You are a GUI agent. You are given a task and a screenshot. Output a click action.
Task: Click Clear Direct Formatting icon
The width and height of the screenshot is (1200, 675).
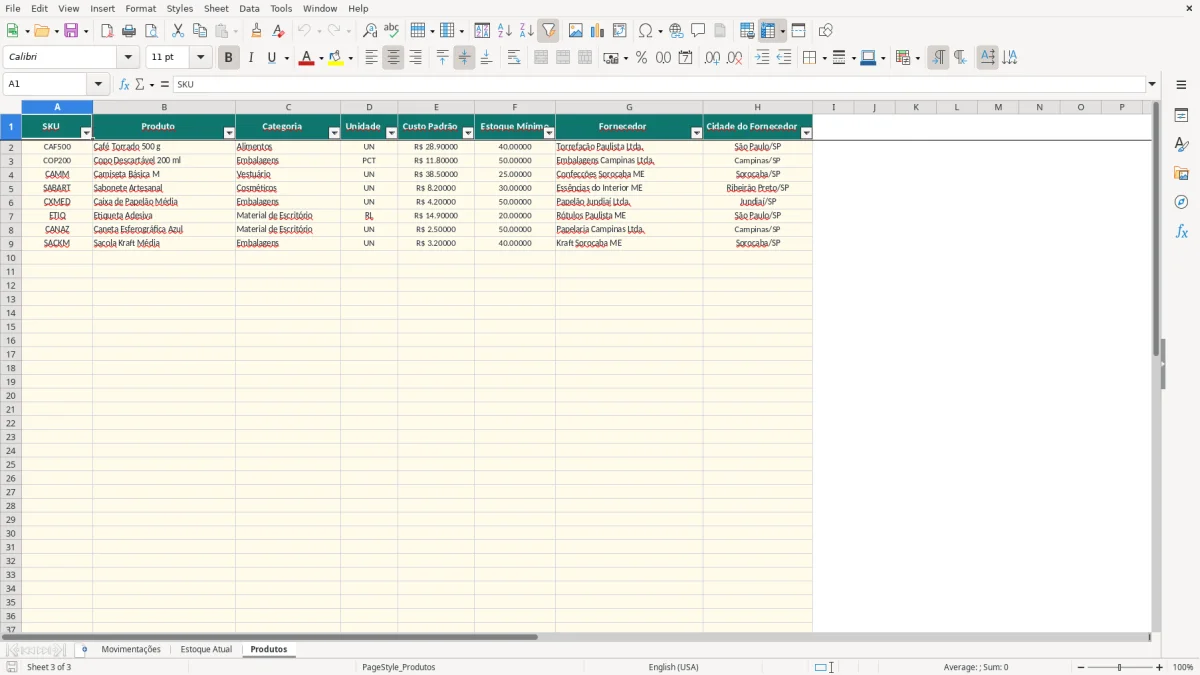(278, 31)
